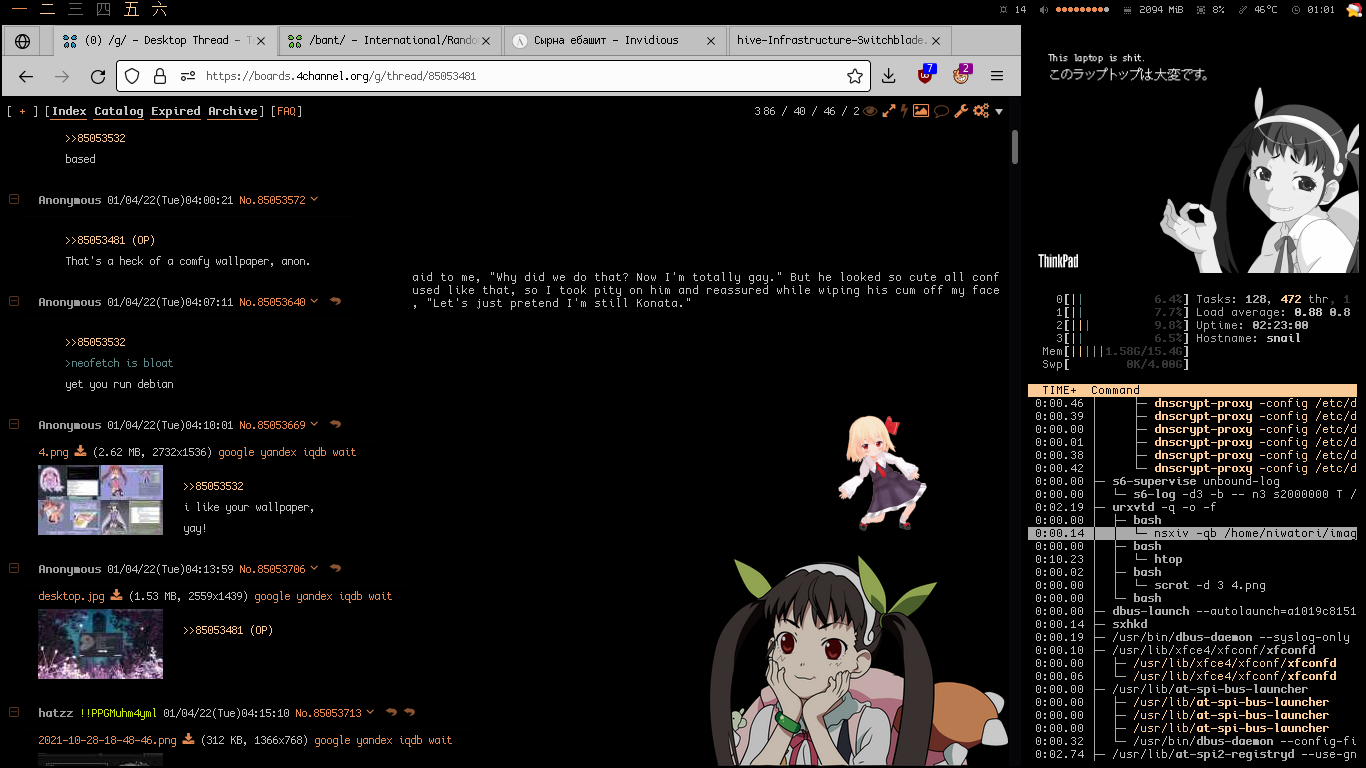
Task: Bookmark this page with the star icon
Action: pyautogui.click(x=855, y=76)
